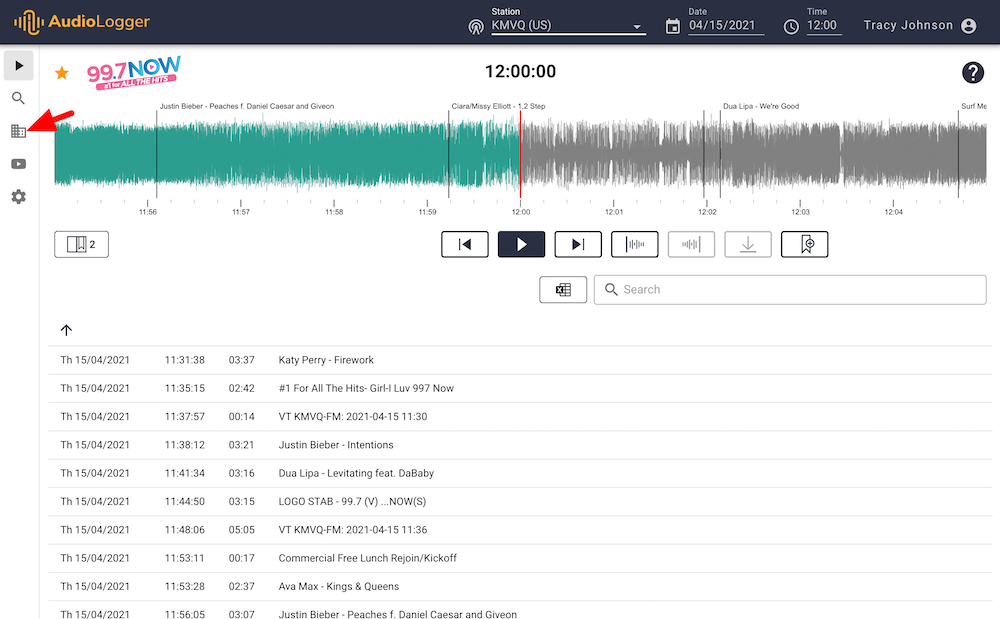Open the station directory sidebar icon

[18, 131]
